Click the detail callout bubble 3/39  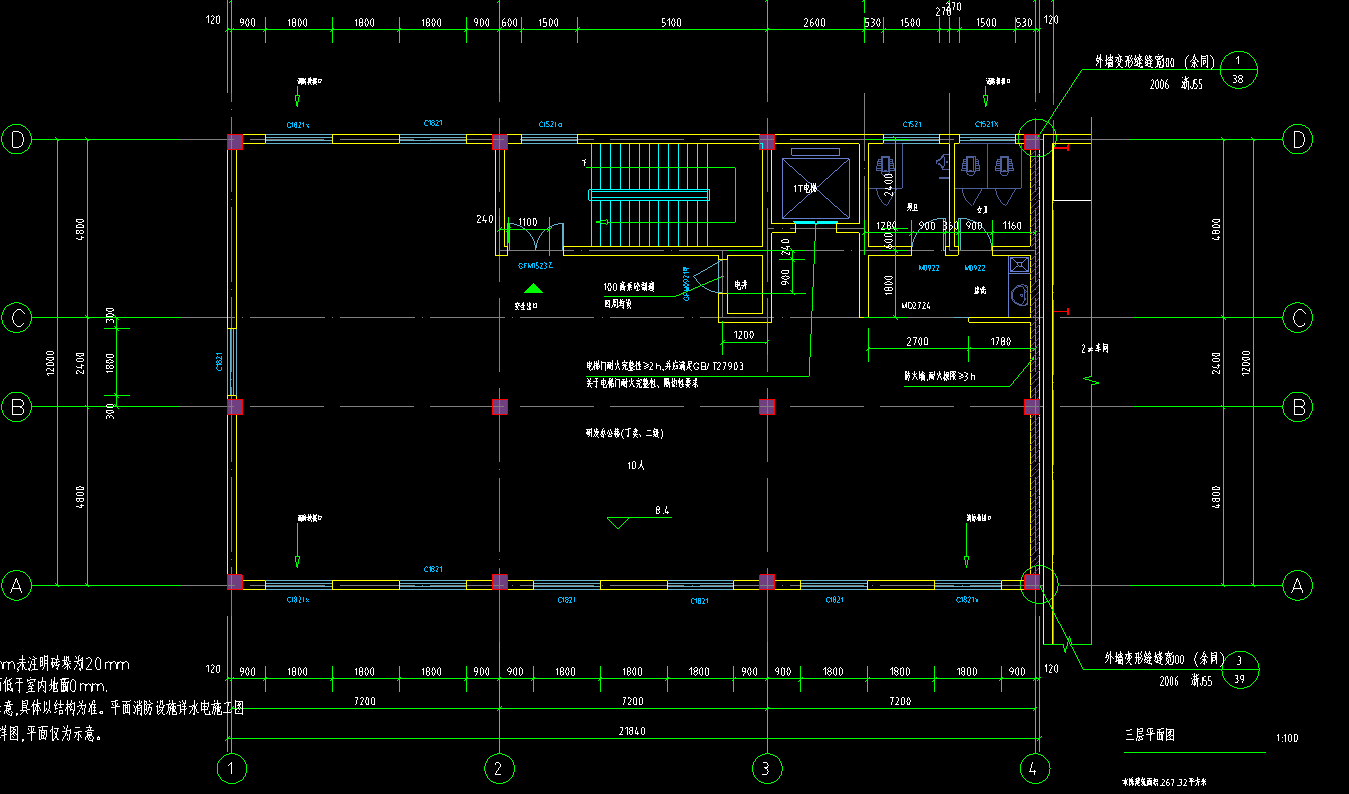tap(1239, 669)
